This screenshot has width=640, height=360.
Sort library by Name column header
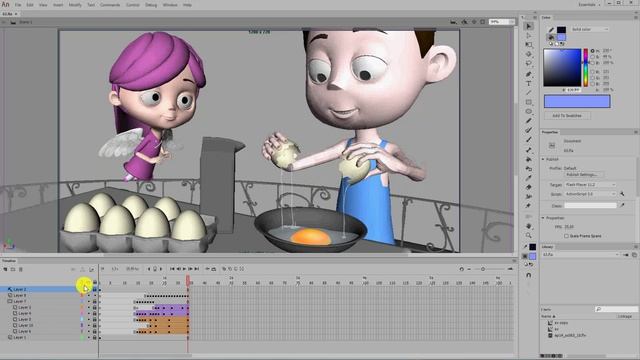[548, 316]
